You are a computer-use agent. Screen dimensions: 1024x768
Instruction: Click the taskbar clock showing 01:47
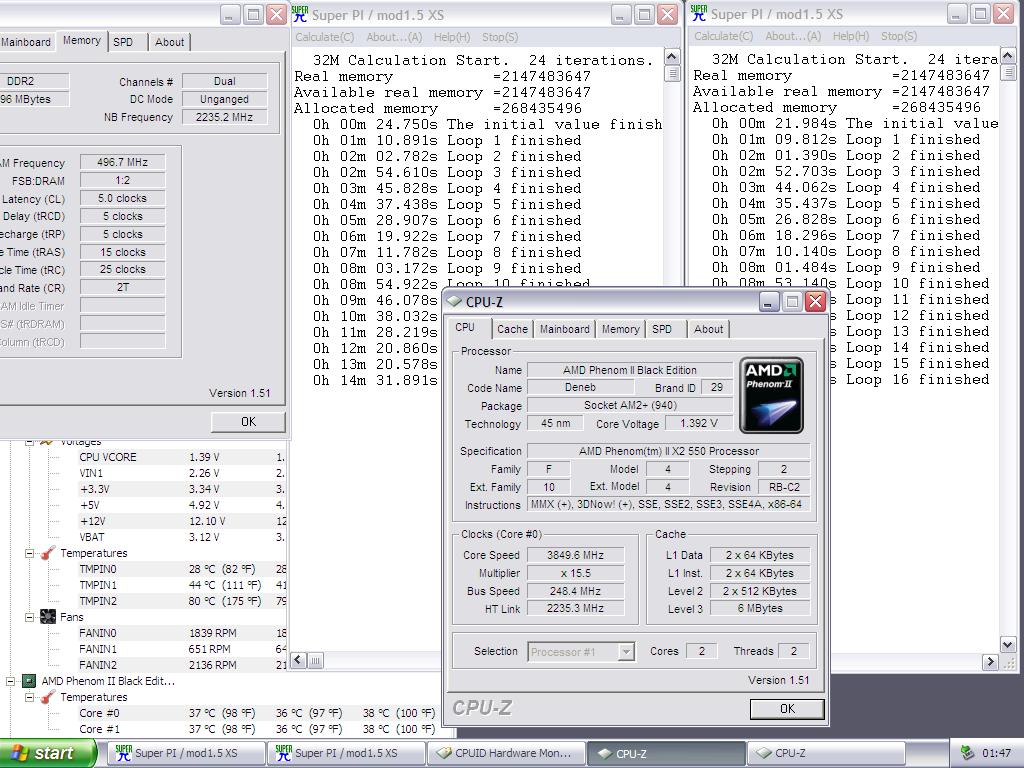tap(997, 753)
